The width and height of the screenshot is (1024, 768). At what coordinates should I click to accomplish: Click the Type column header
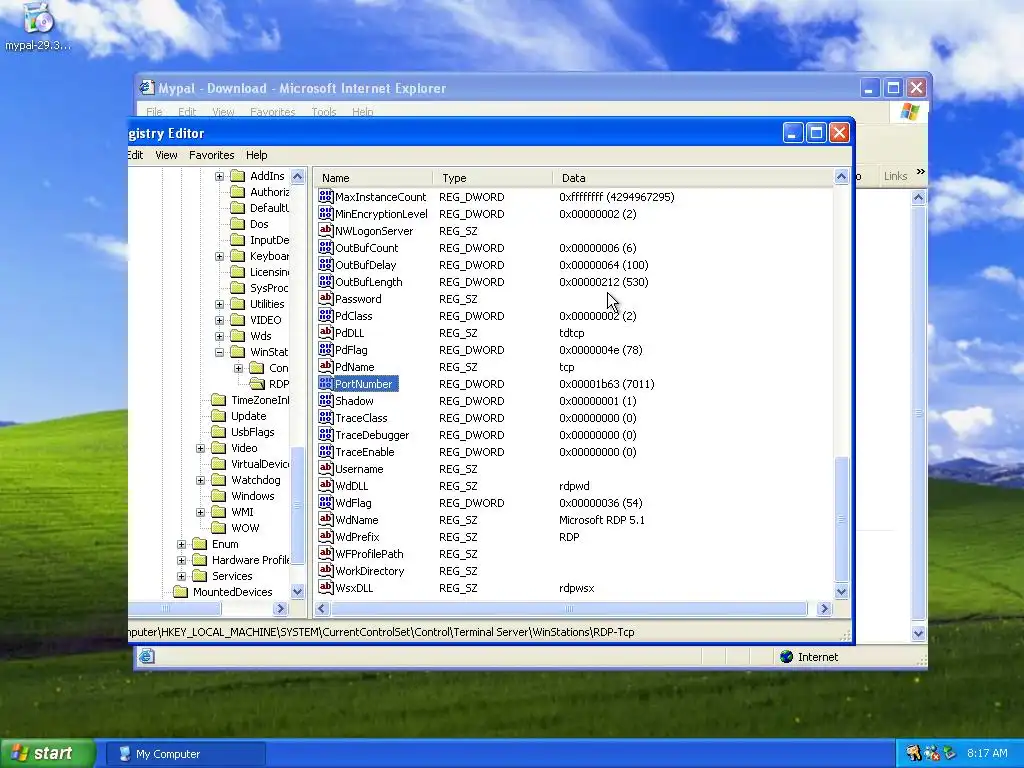pos(493,178)
